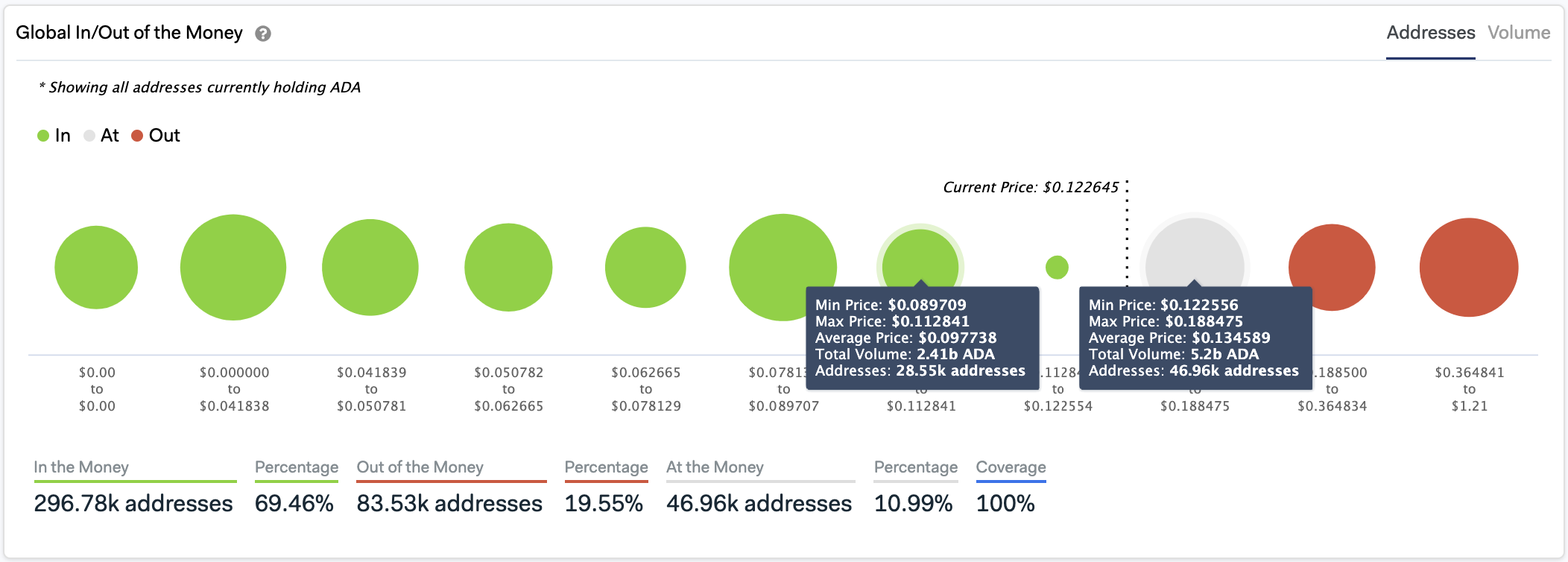Select the tiny green bubble above $0.122554
This screenshot has height=562, width=1568.
(x=1057, y=268)
